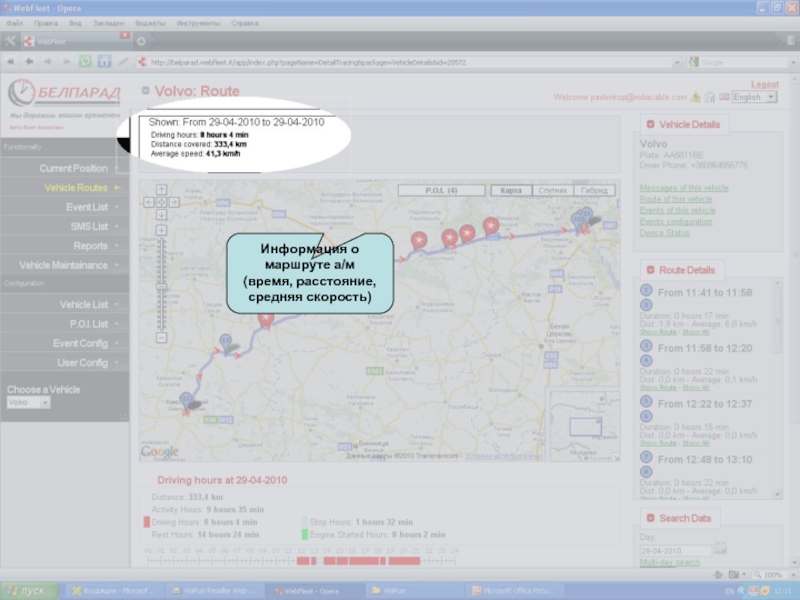Screen dimensions: 800x600
Task: Open the calendar icon next to the Day field
Action: [x=720, y=548]
